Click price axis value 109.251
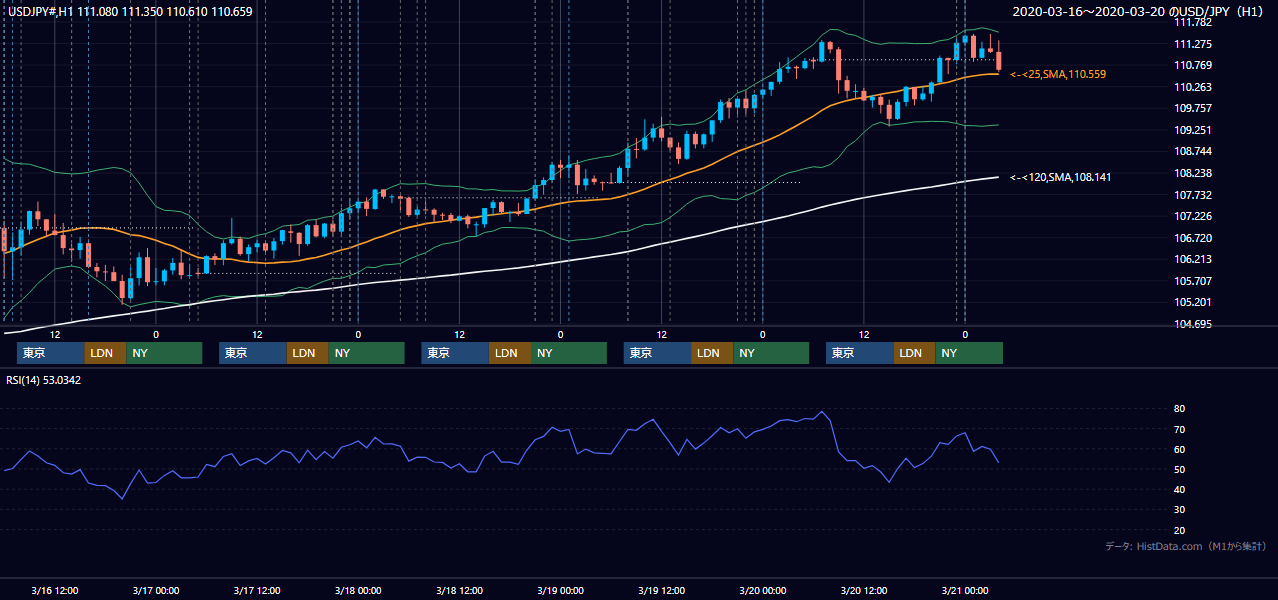Image resolution: width=1278 pixels, height=600 pixels. (1192, 130)
